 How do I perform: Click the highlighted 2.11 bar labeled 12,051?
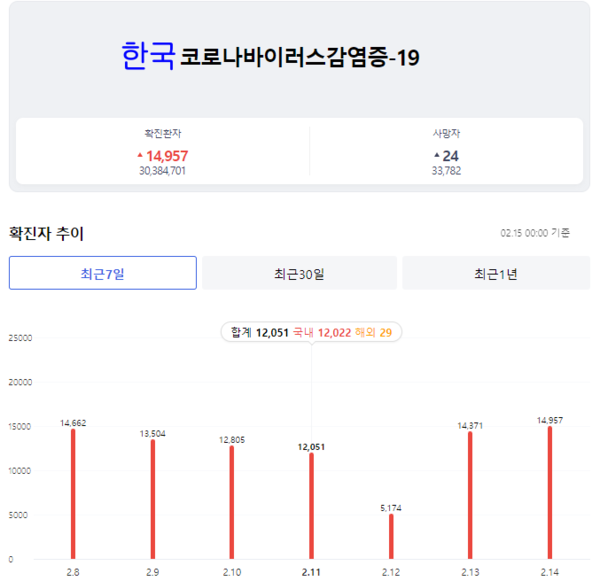pos(311,506)
